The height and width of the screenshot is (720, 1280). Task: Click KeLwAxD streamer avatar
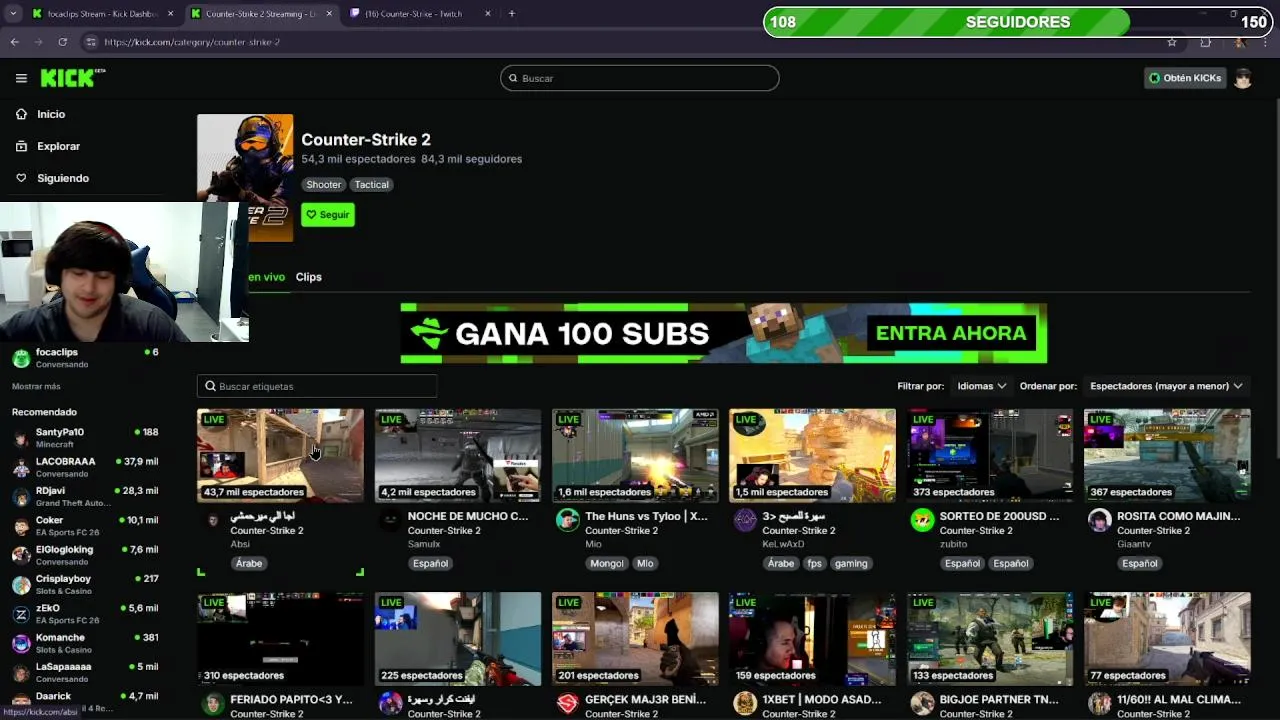[x=745, y=520]
